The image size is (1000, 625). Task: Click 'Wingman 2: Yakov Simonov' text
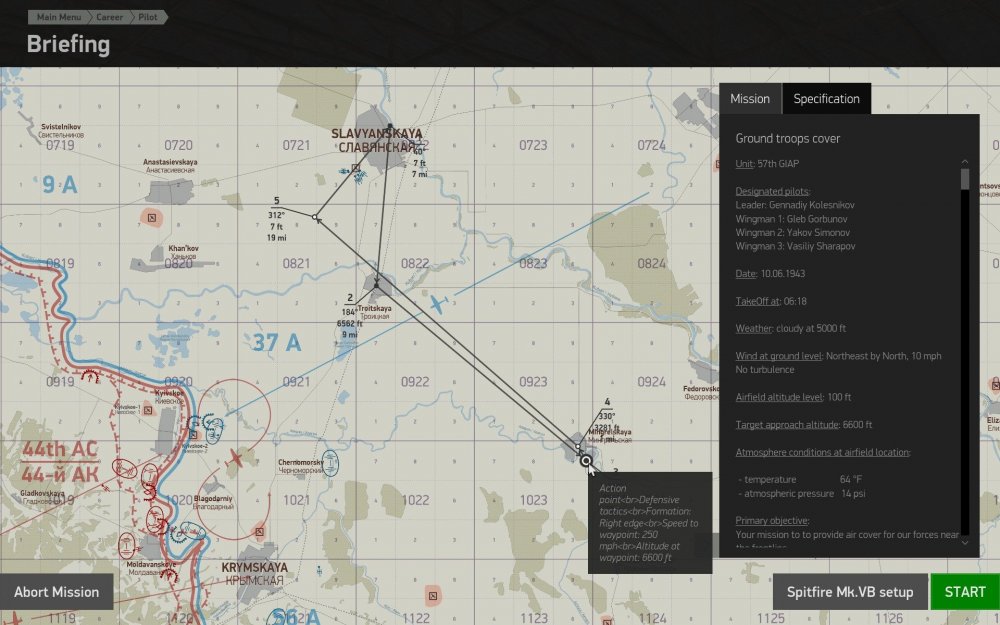(x=793, y=233)
